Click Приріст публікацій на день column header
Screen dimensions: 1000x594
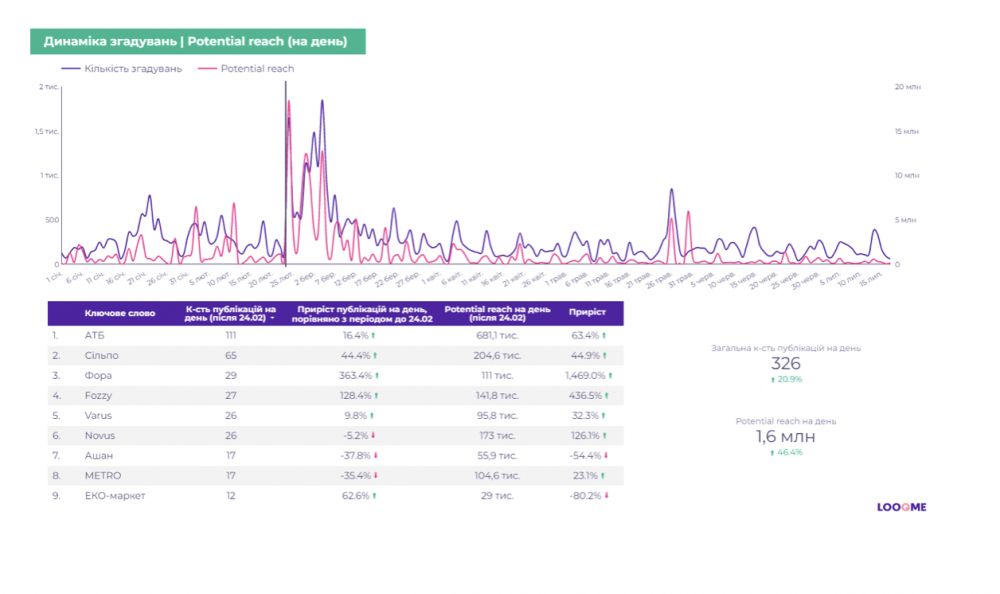(x=359, y=313)
